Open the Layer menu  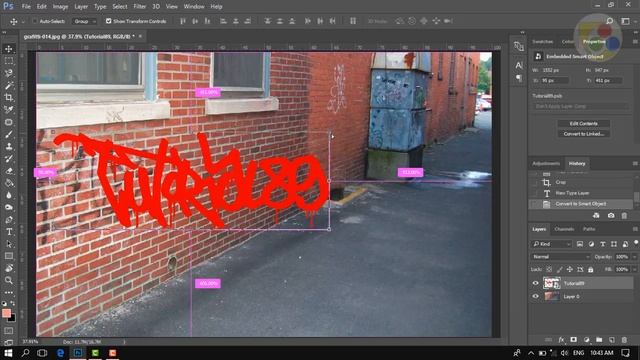click(x=81, y=7)
